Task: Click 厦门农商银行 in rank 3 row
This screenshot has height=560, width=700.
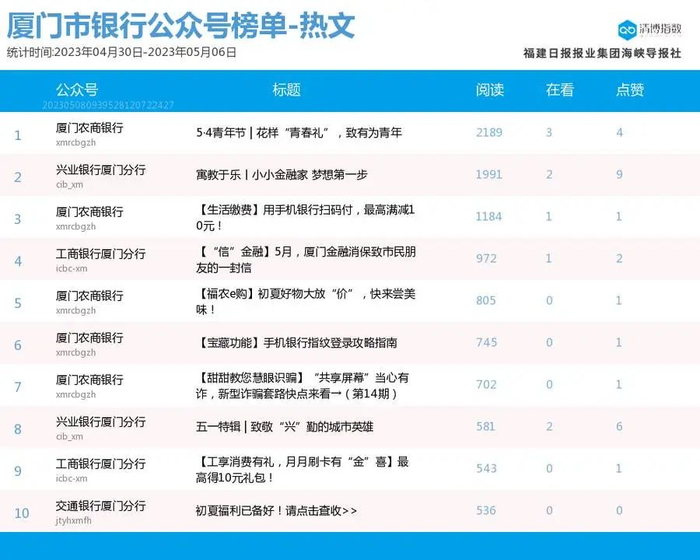Action: pos(89,212)
